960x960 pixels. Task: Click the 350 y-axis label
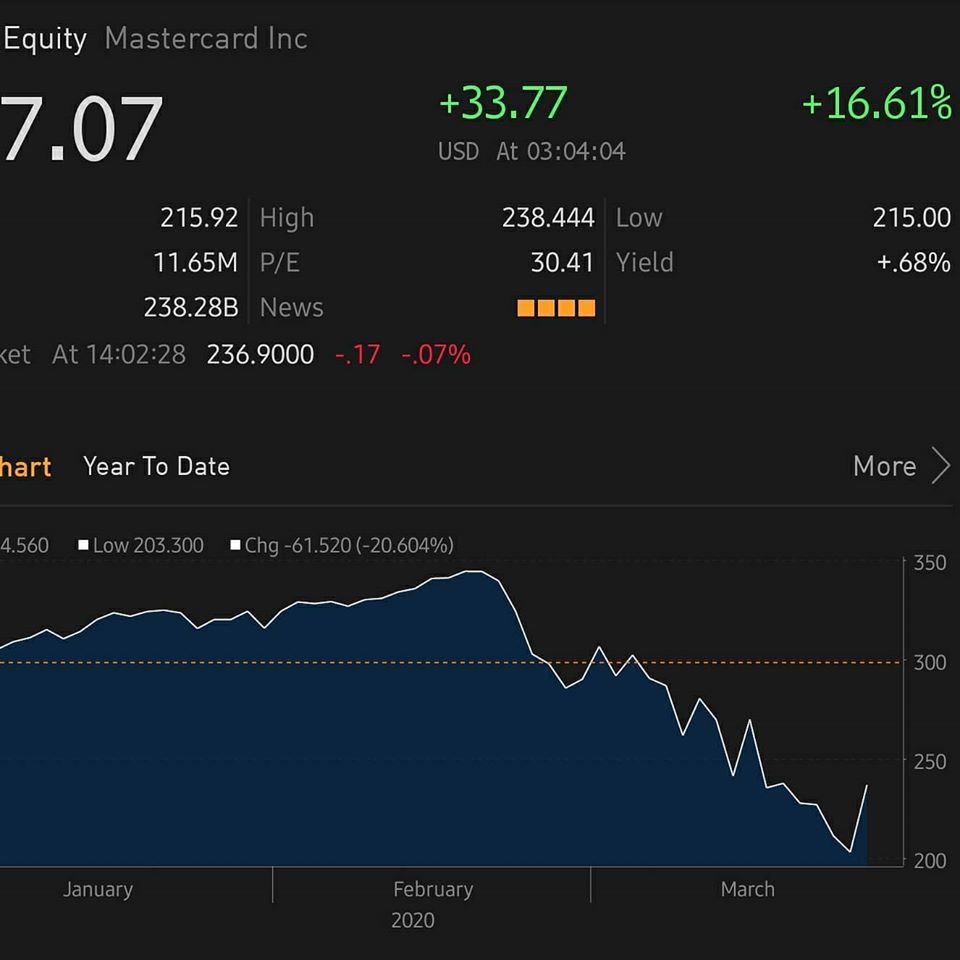coord(929,563)
